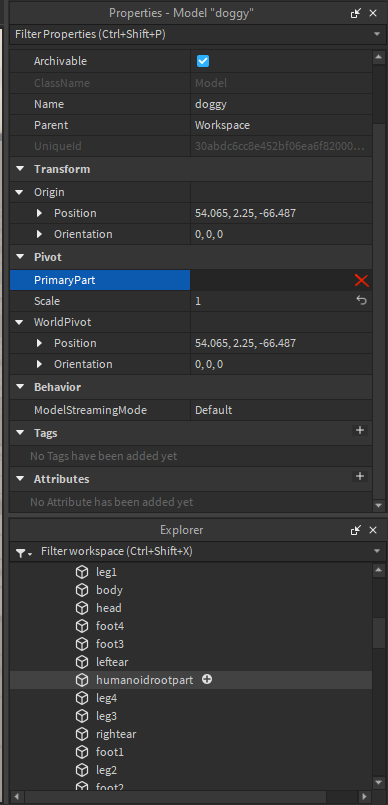This screenshot has height=805, width=388.
Task: Click the leg2 part icon
Action: click(x=82, y=770)
